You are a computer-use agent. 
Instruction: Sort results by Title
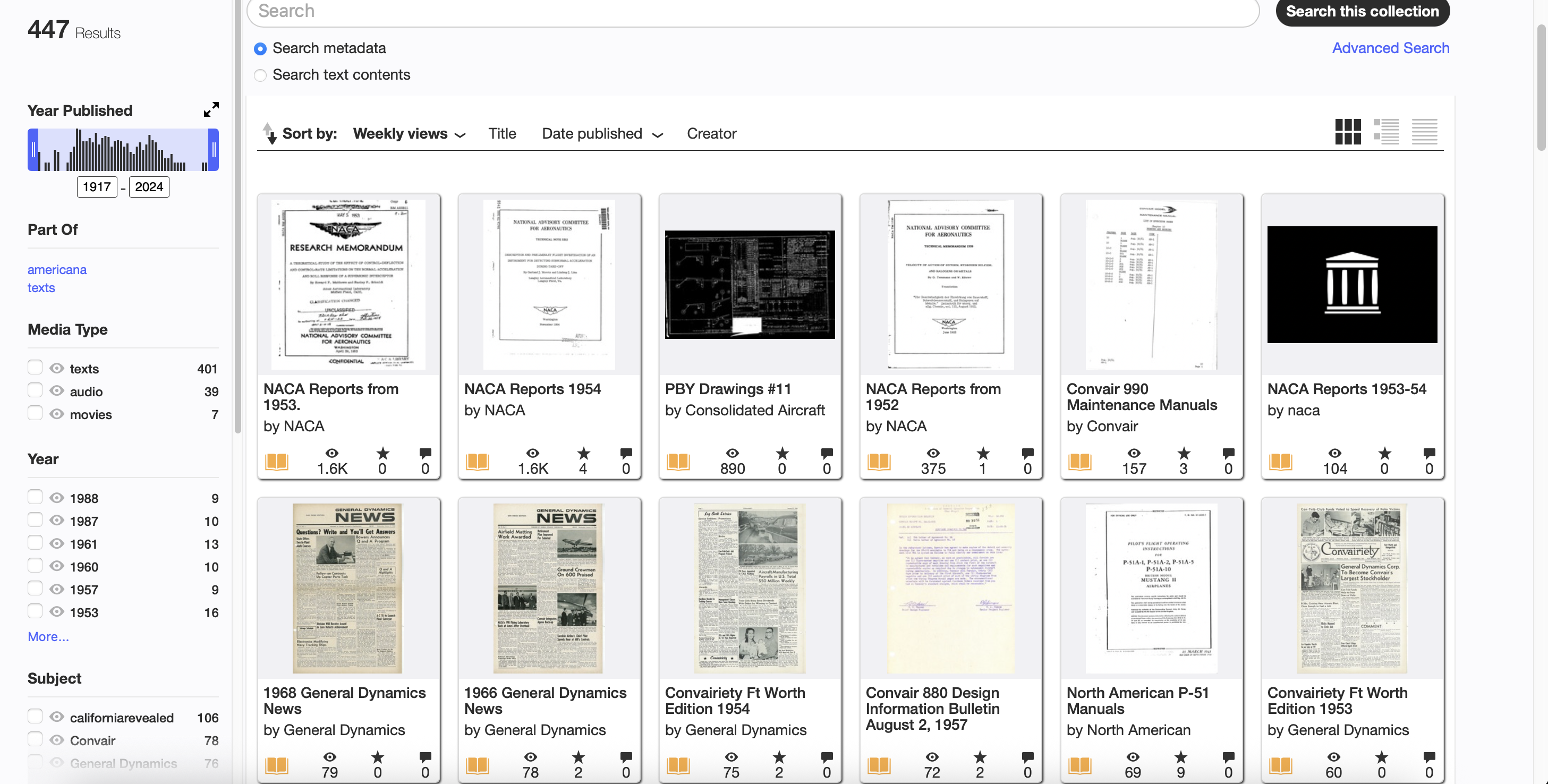pos(502,133)
